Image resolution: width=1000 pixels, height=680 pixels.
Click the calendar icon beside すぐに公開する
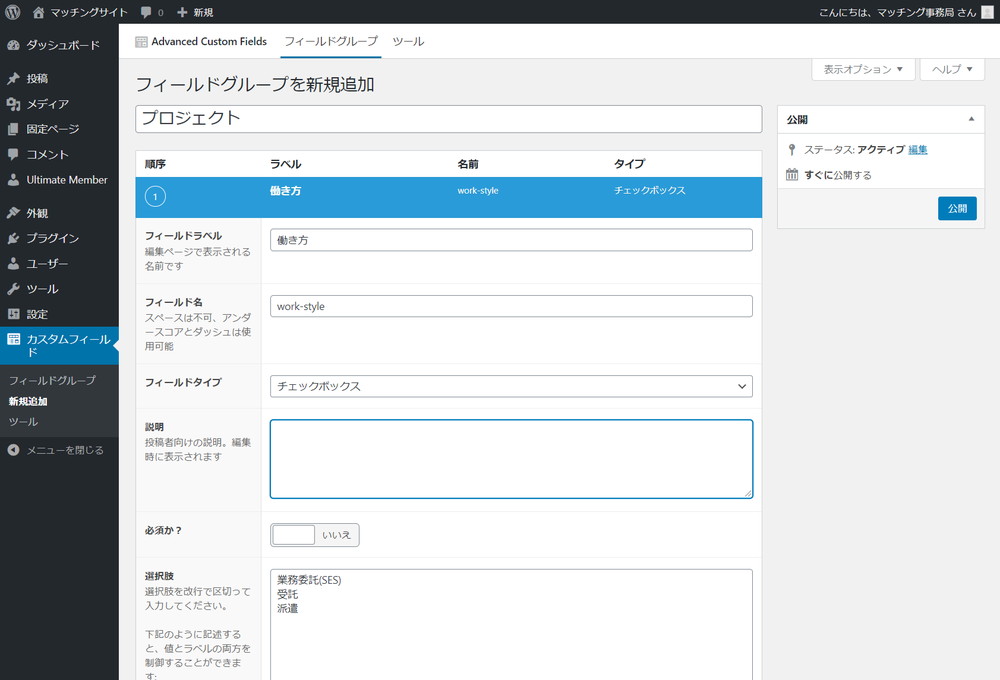(791, 175)
